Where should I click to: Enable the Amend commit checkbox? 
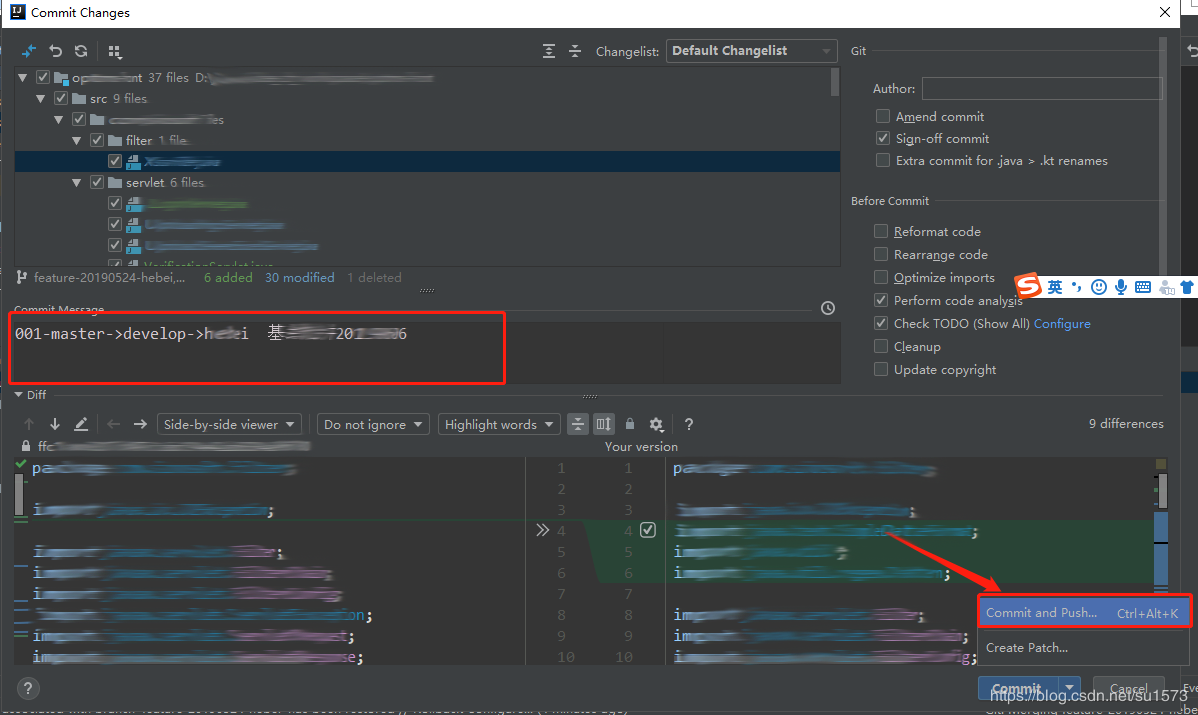coord(882,117)
